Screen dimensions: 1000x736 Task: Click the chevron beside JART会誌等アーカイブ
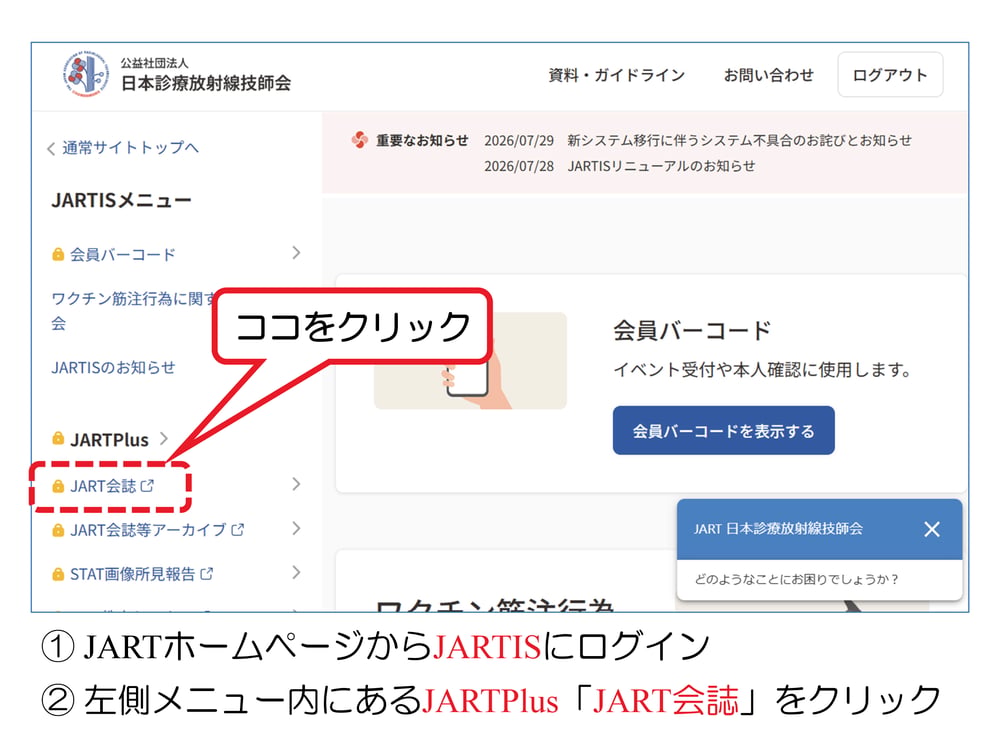[x=296, y=528]
